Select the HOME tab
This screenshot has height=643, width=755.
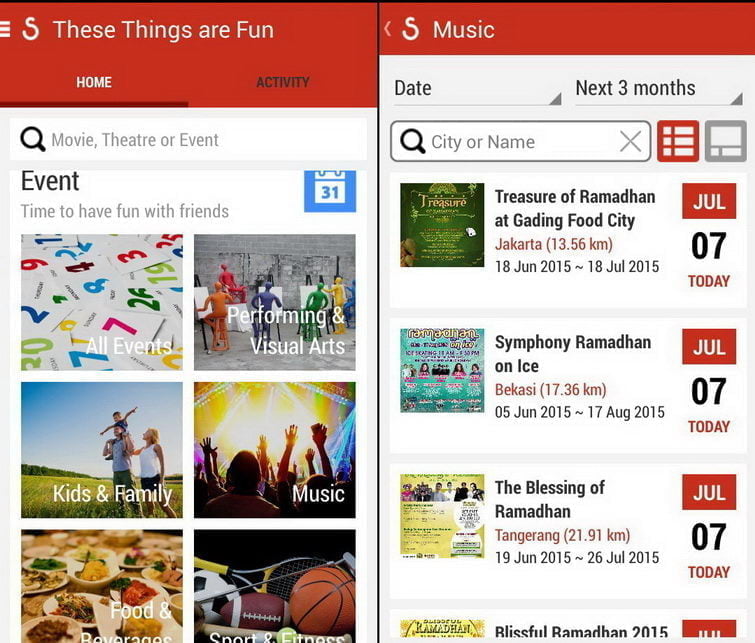tap(94, 82)
